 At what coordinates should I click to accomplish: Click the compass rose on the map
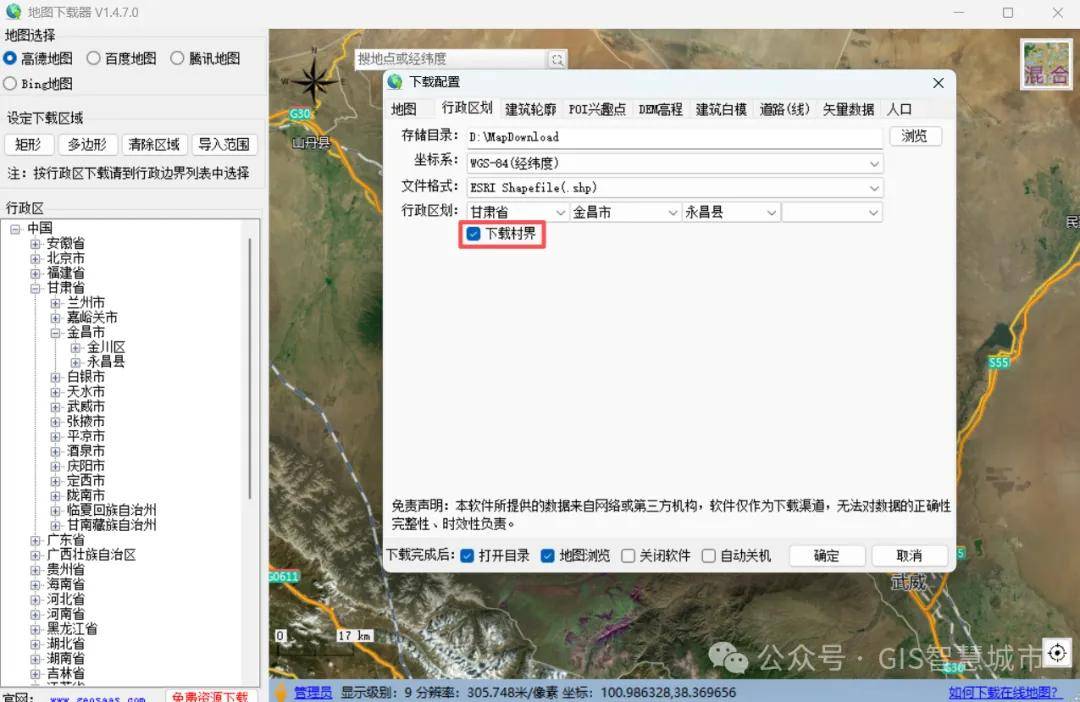click(314, 80)
